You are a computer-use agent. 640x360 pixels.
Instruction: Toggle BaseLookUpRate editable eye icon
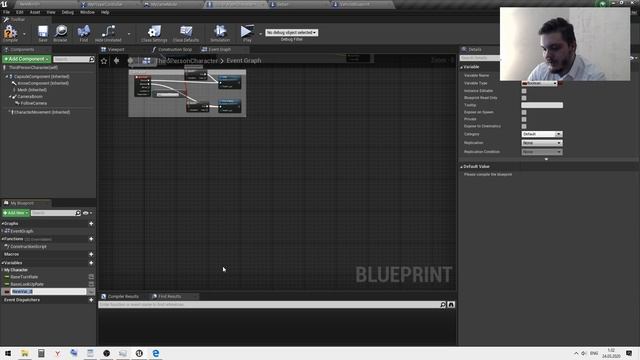coord(91,284)
